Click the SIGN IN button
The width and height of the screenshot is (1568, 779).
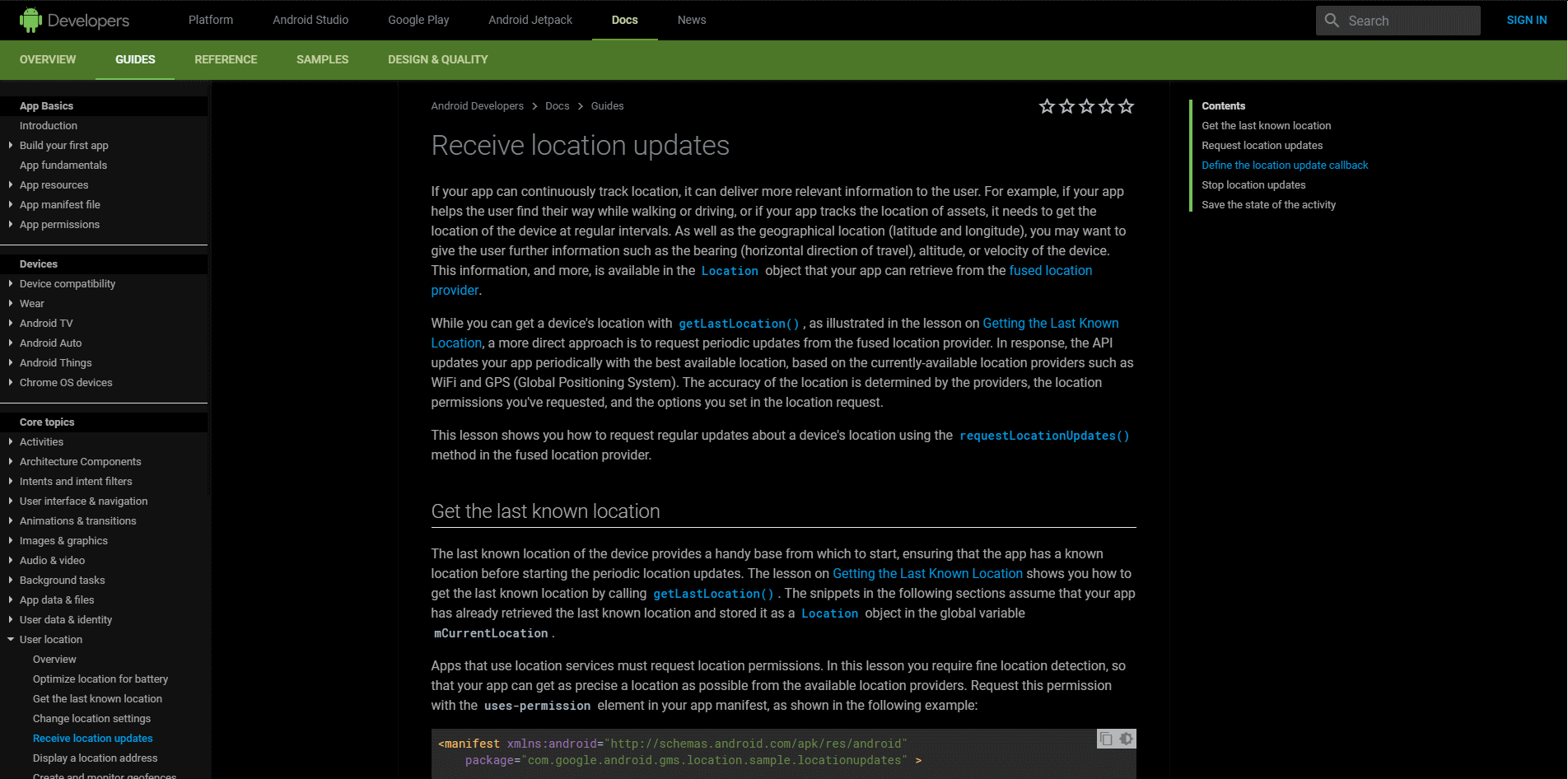pos(1525,20)
